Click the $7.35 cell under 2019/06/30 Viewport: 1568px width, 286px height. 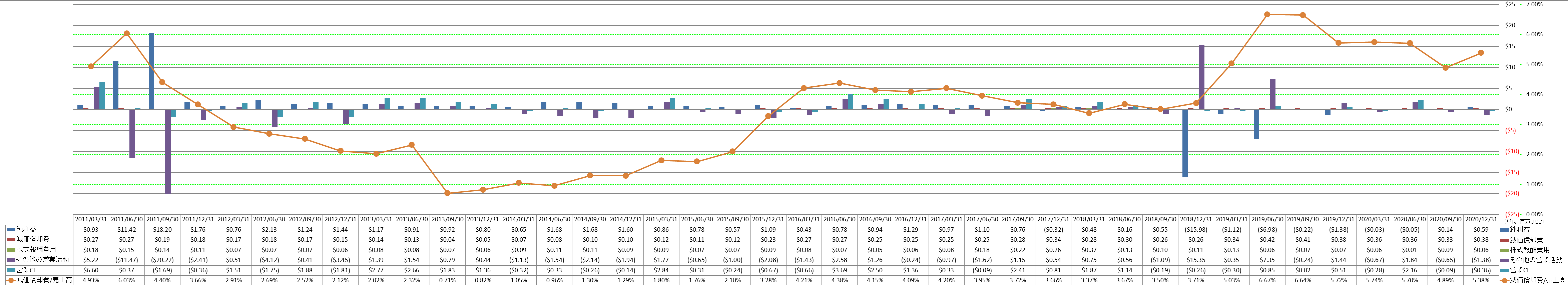coord(1267,260)
